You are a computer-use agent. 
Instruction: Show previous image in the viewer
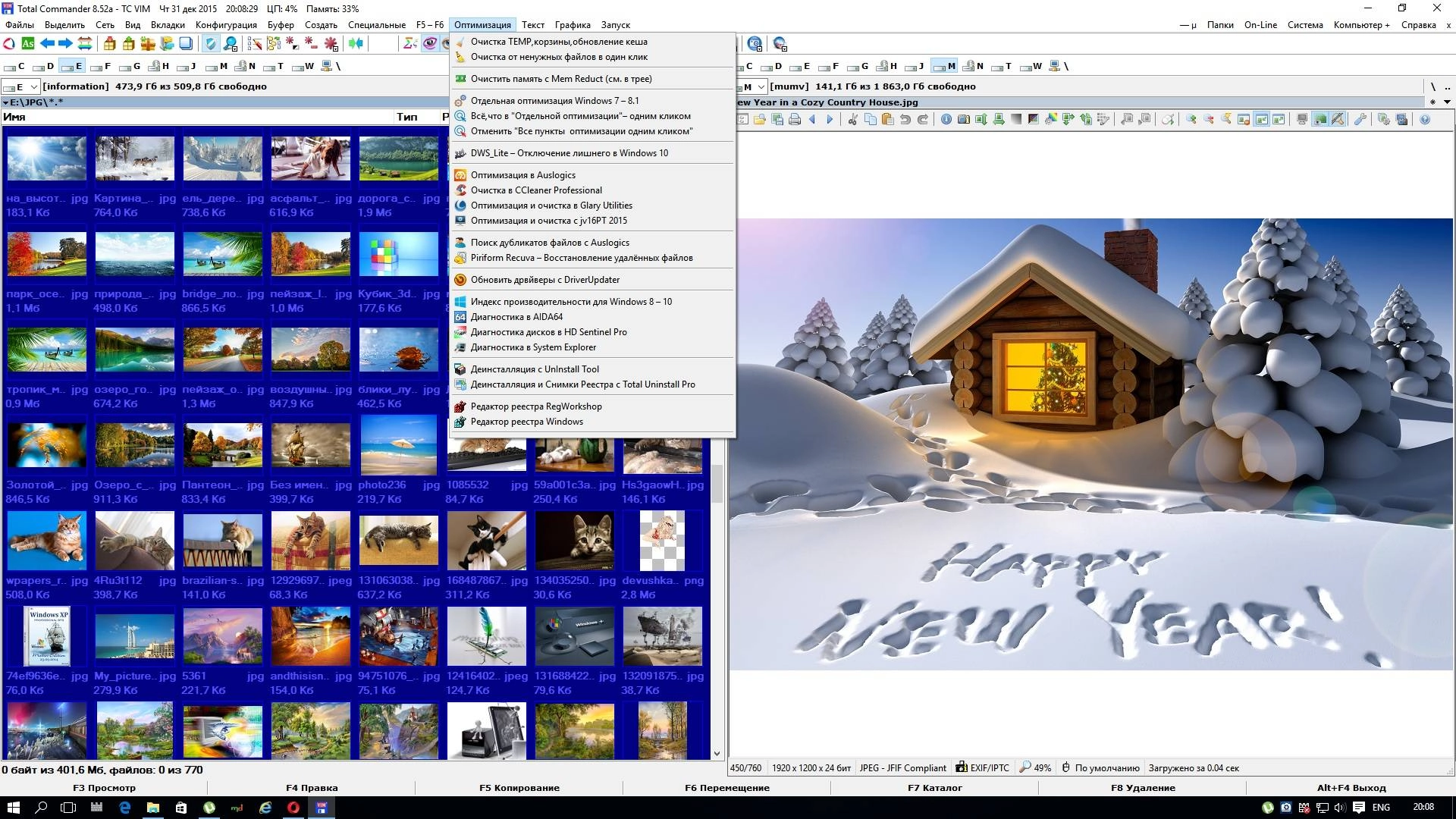pyautogui.click(x=812, y=119)
